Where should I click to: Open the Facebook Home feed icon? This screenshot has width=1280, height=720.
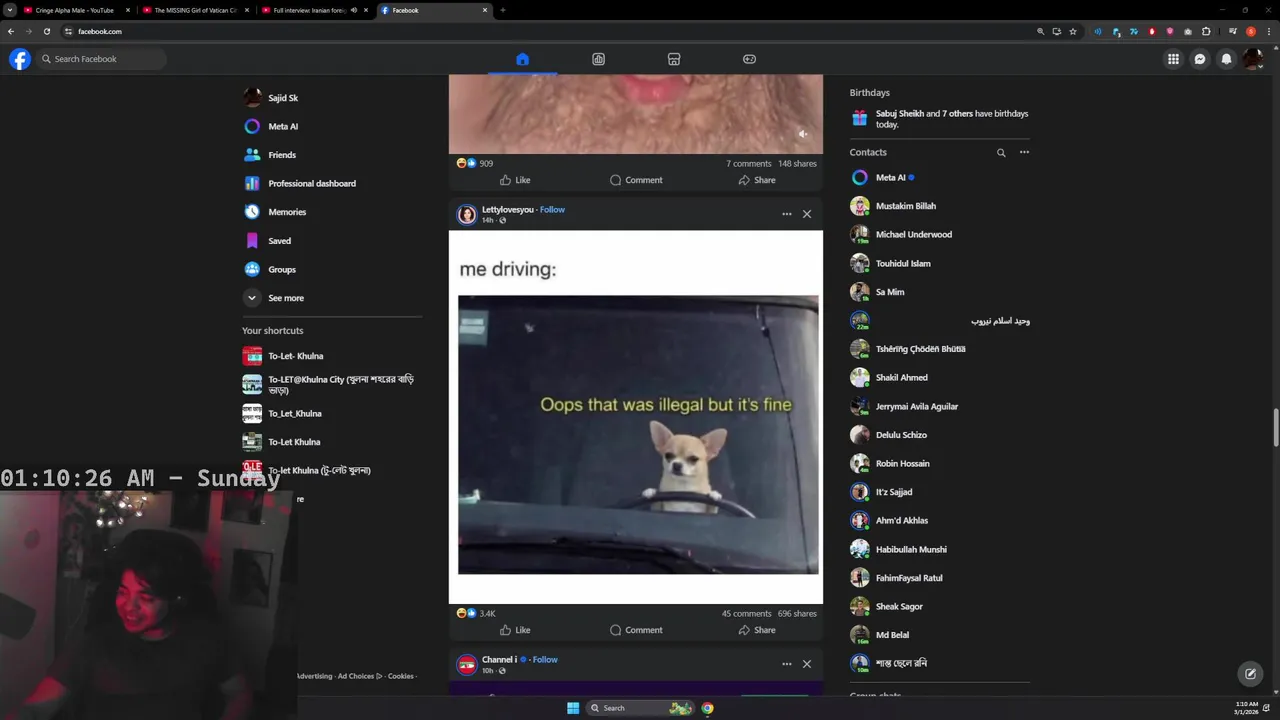coord(522,59)
